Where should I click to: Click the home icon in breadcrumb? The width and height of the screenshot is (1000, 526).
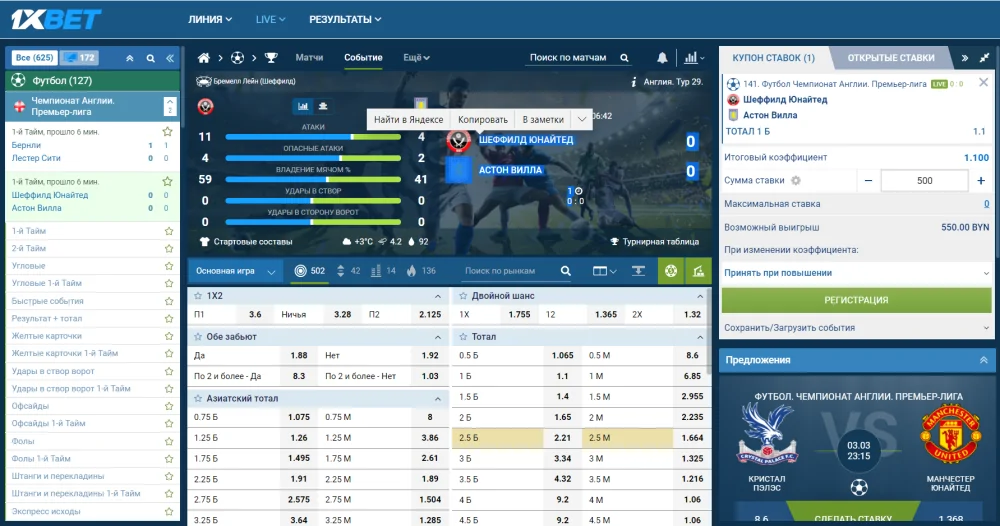pos(204,58)
